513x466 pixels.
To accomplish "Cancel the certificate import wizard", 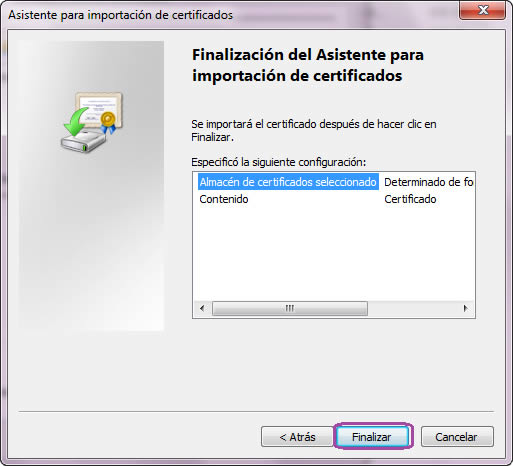I will pyautogui.click(x=457, y=436).
